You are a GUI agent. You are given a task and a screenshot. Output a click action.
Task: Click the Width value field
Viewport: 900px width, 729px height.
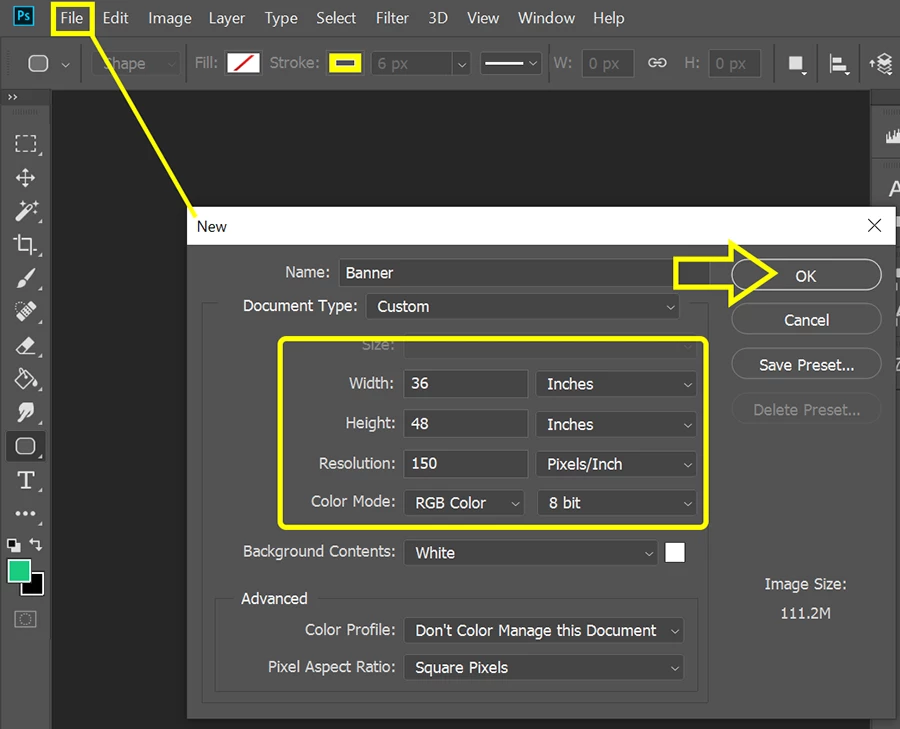(x=465, y=383)
